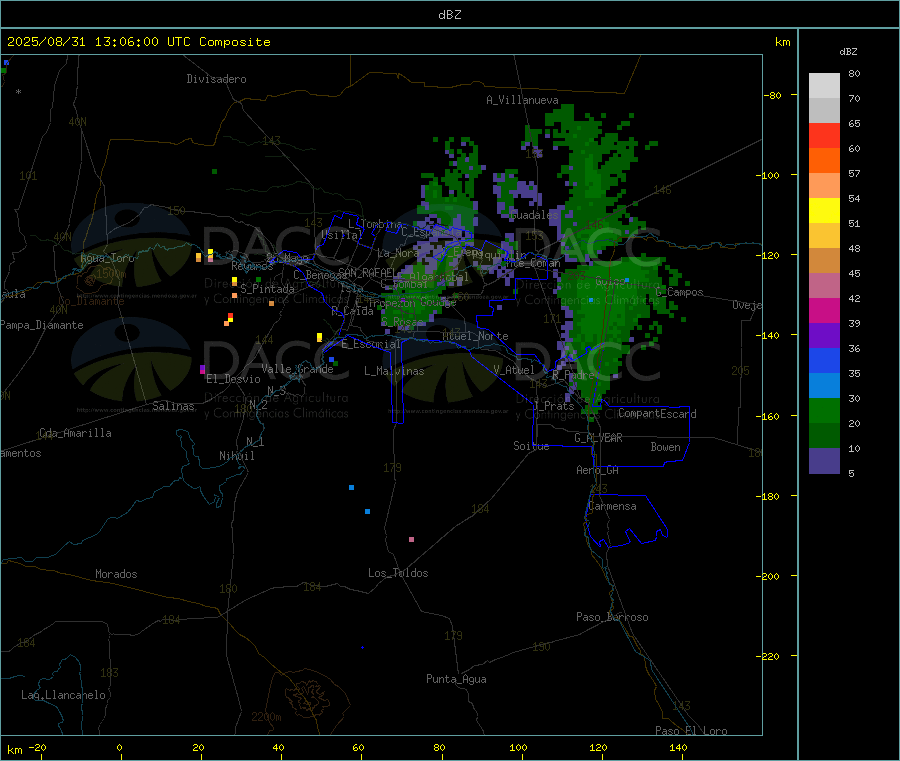Click the Valle_Grande label
The image size is (900, 761).
click(x=297, y=369)
